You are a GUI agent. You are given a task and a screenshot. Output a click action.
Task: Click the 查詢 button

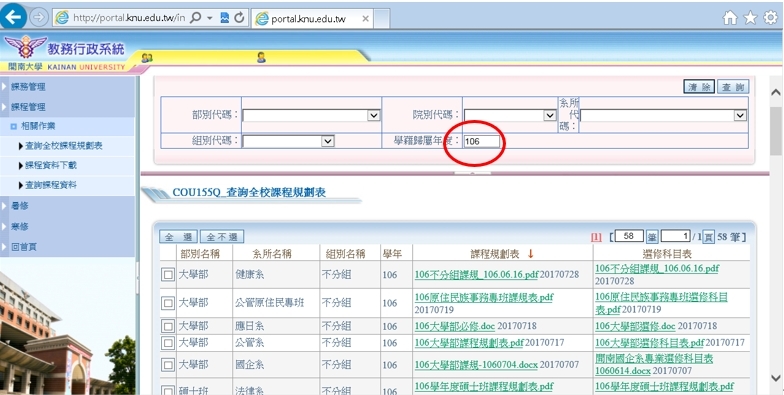point(733,87)
